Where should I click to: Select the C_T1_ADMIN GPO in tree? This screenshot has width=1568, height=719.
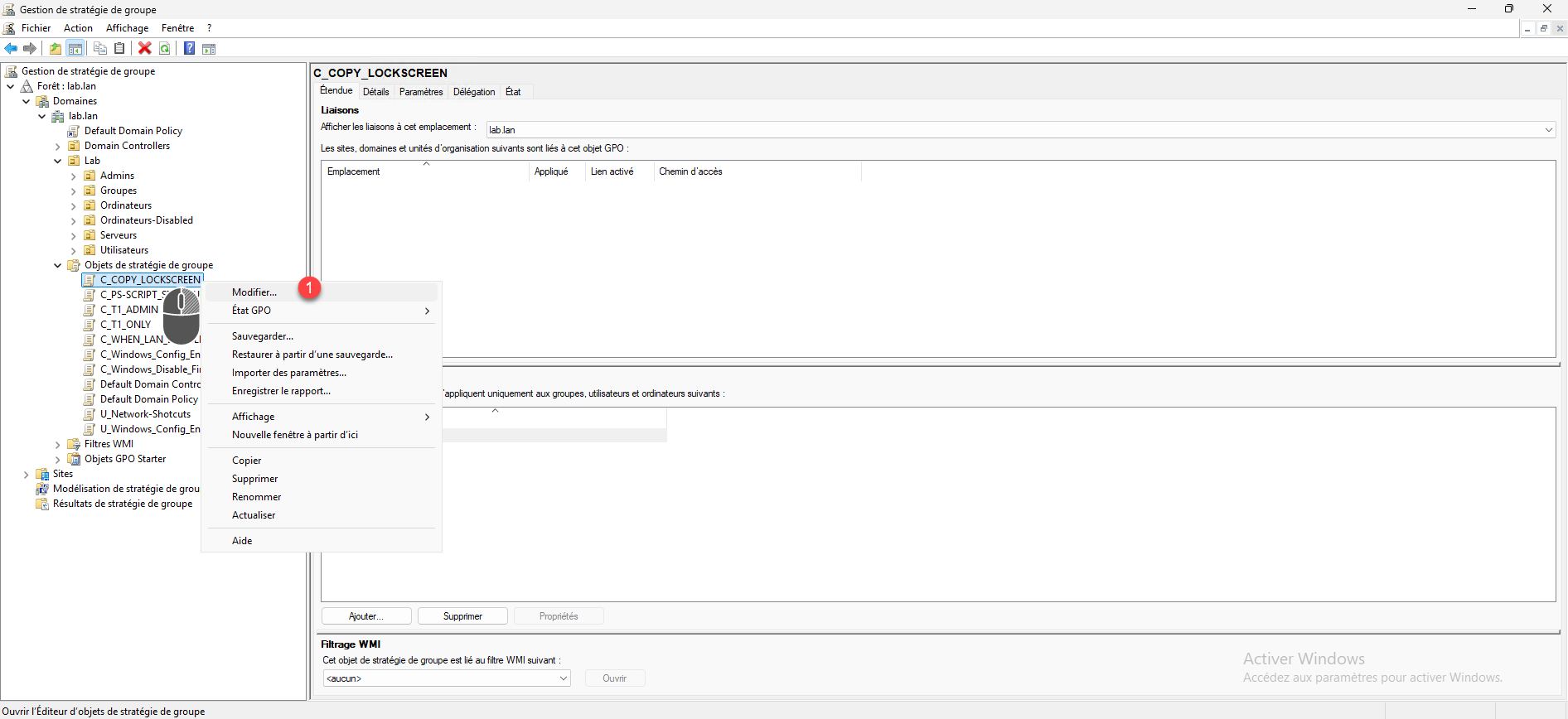(128, 310)
